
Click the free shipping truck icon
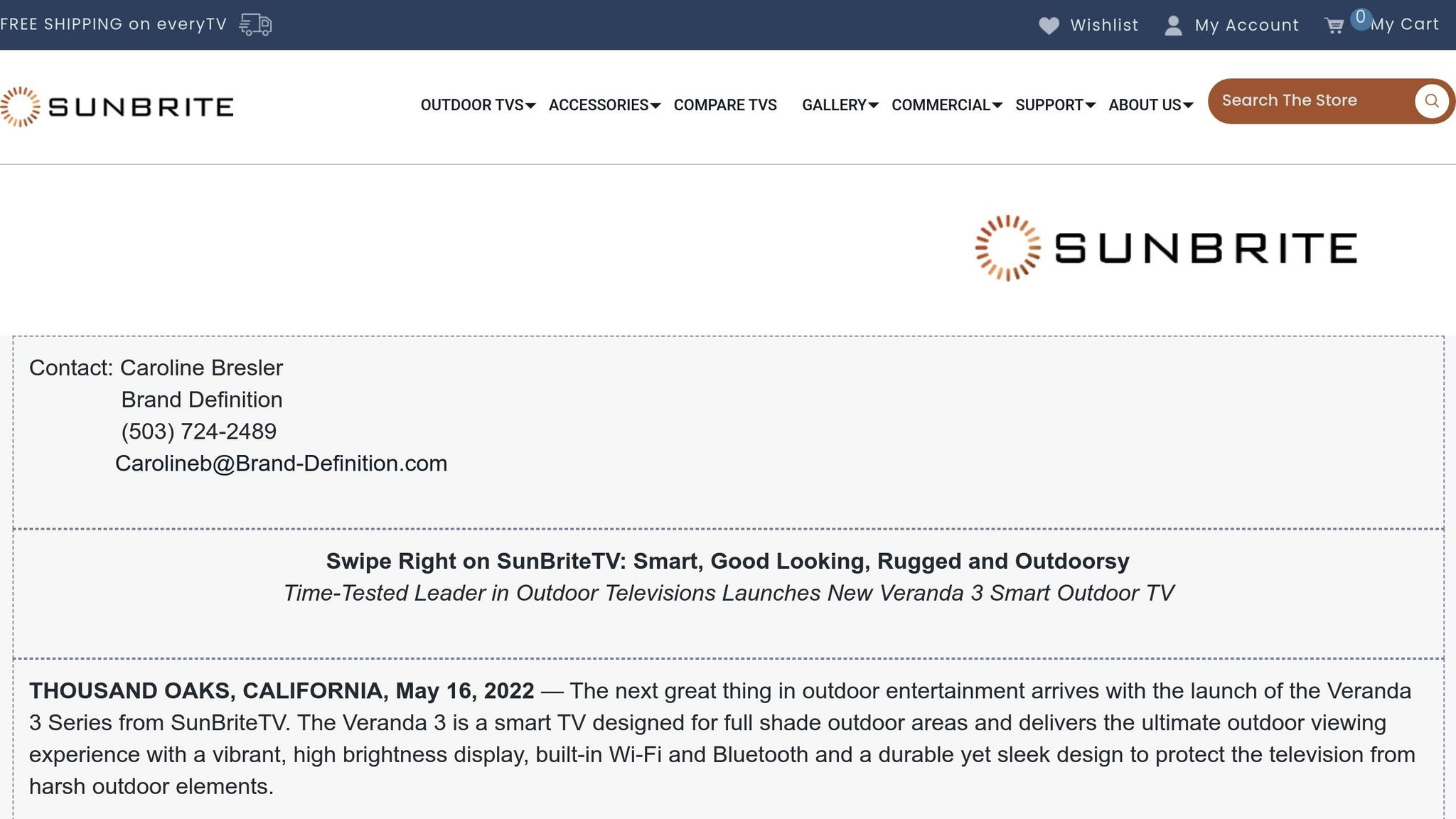(256, 24)
